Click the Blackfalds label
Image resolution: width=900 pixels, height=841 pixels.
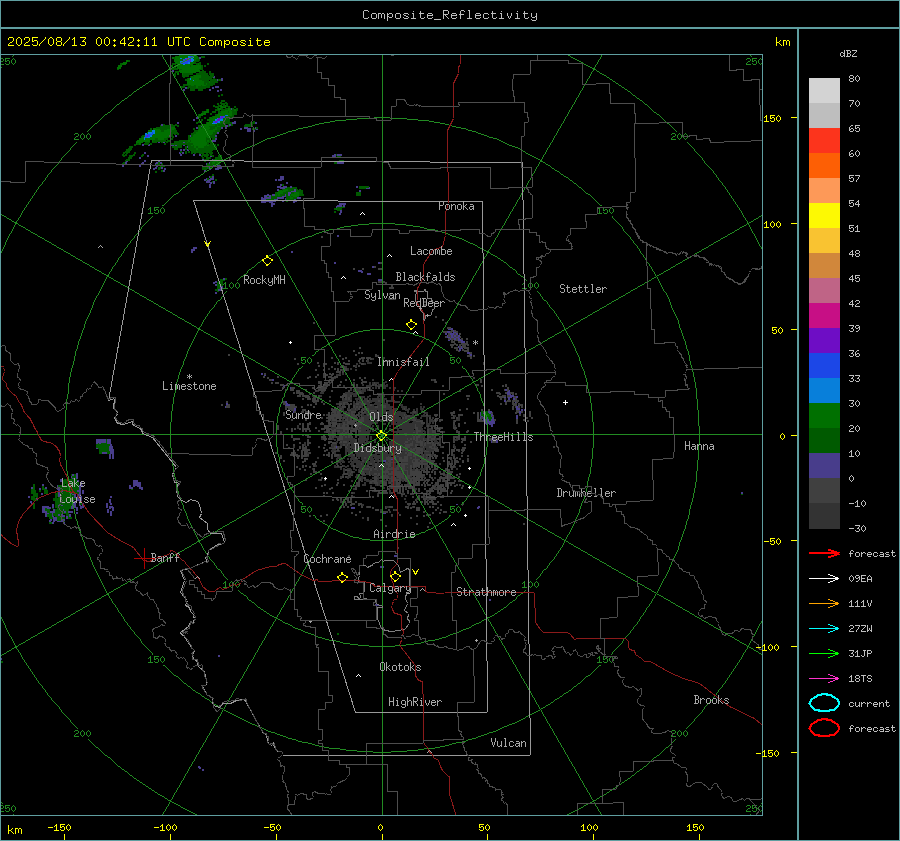click(425, 277)
